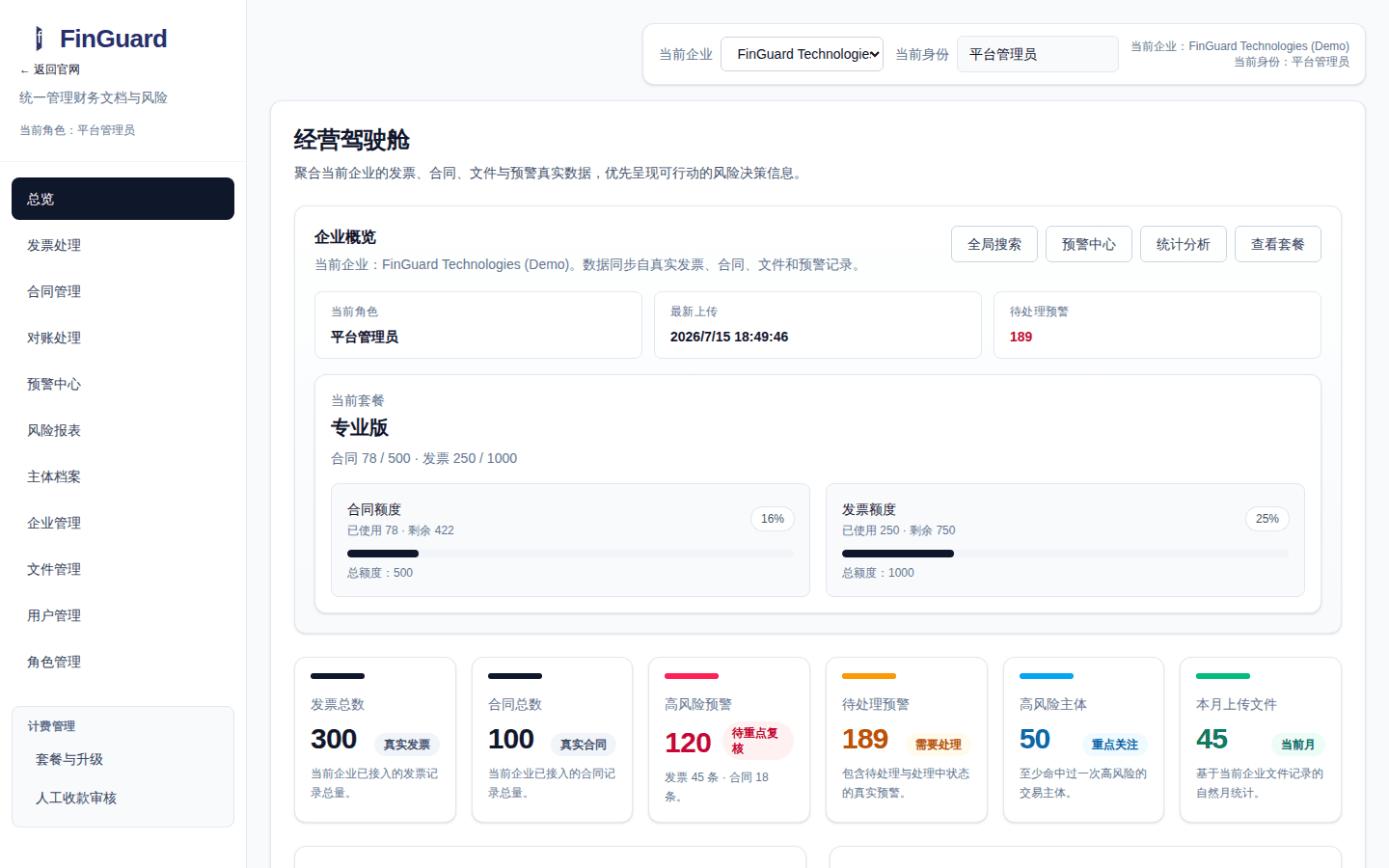Click the 统计分析 button

coord(1184,244)
